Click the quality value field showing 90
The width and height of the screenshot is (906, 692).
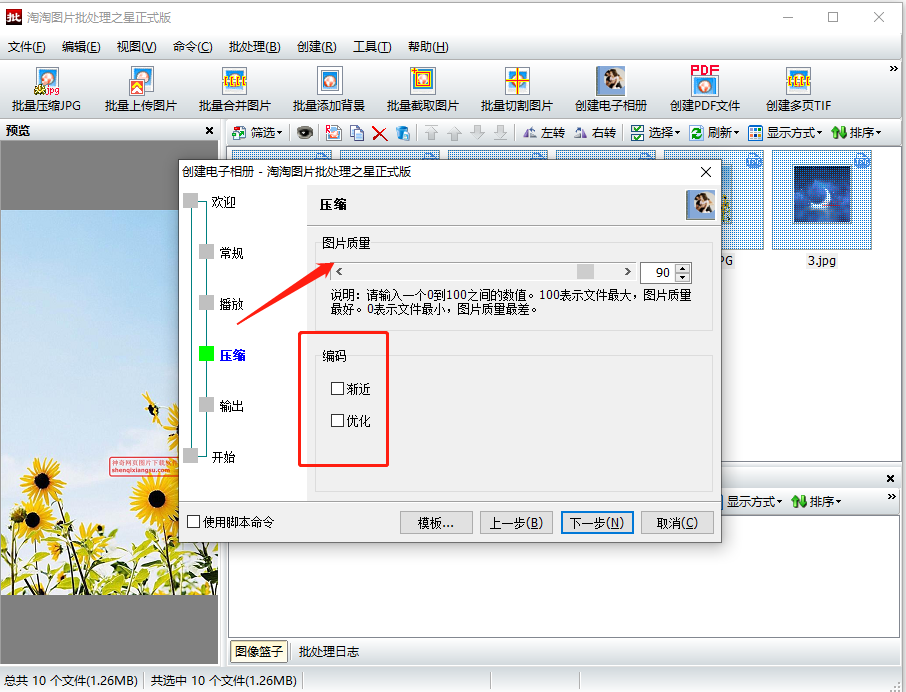[x=658, y=273]
